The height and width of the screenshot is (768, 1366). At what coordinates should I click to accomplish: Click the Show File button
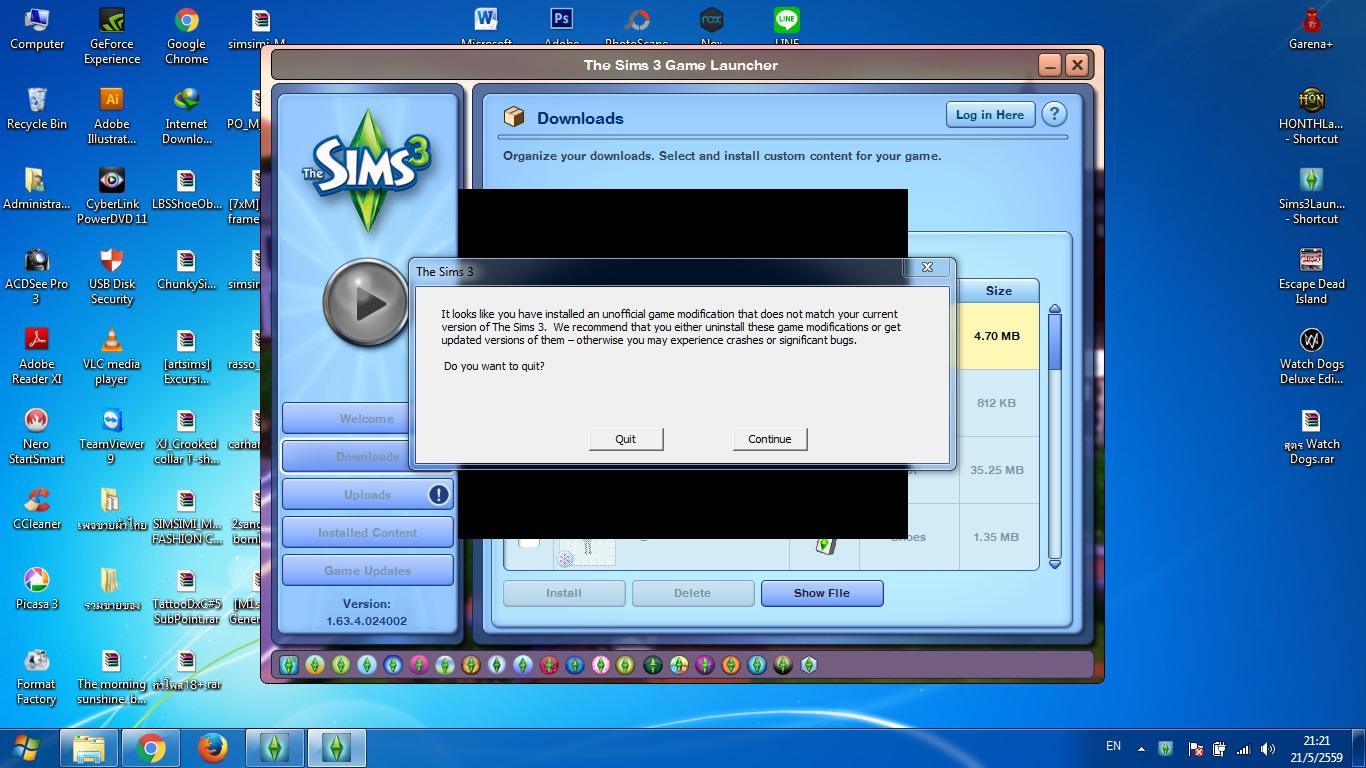point(822,593)
